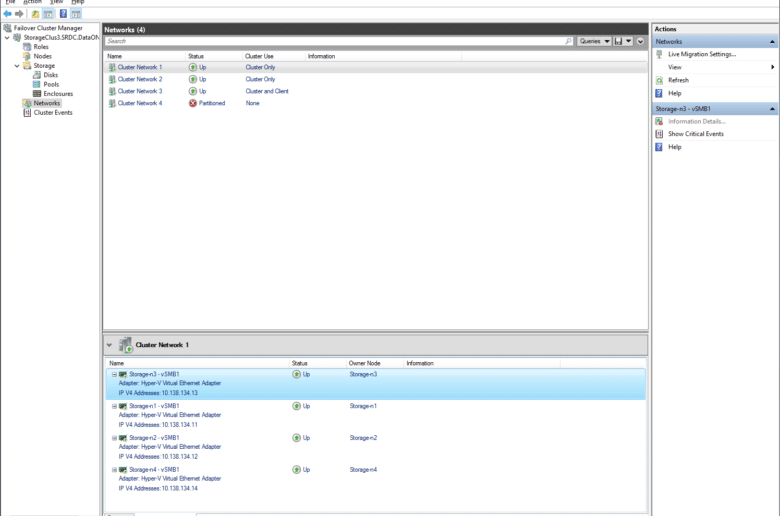Click the Up status icon for Storage-n2
The width and height of the screenshot is (780, 516).
click(x=296, y=438)
